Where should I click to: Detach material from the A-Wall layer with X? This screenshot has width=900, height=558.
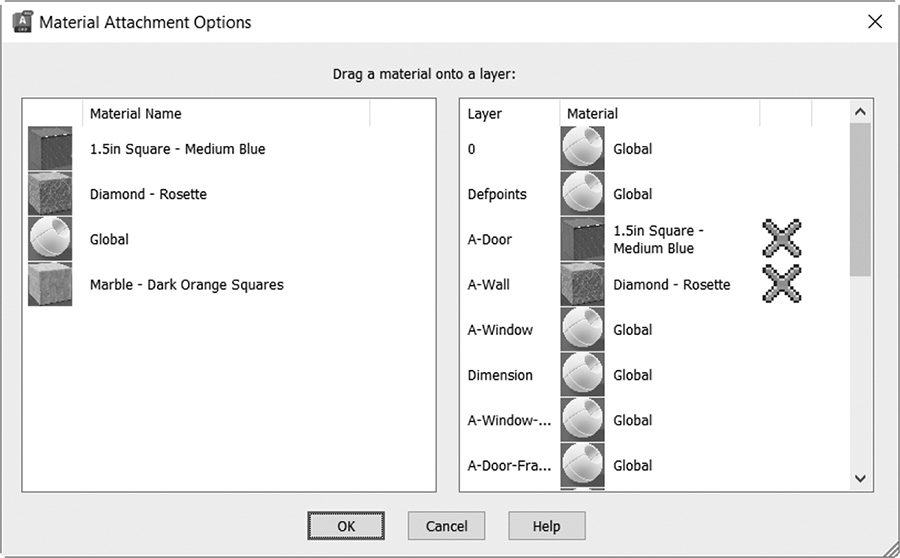[782, 284]
